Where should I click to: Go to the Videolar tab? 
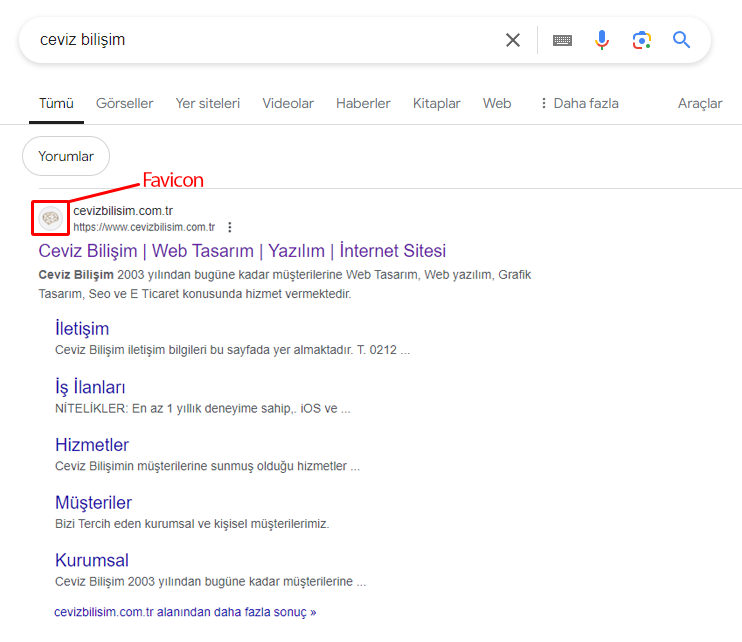pos(288,104)
